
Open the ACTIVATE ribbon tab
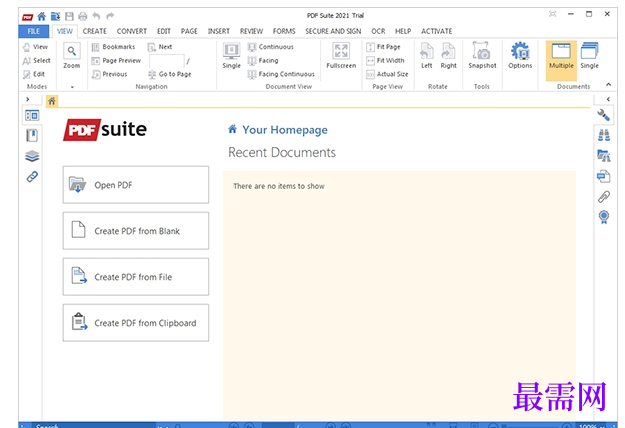tap(436, 31)
